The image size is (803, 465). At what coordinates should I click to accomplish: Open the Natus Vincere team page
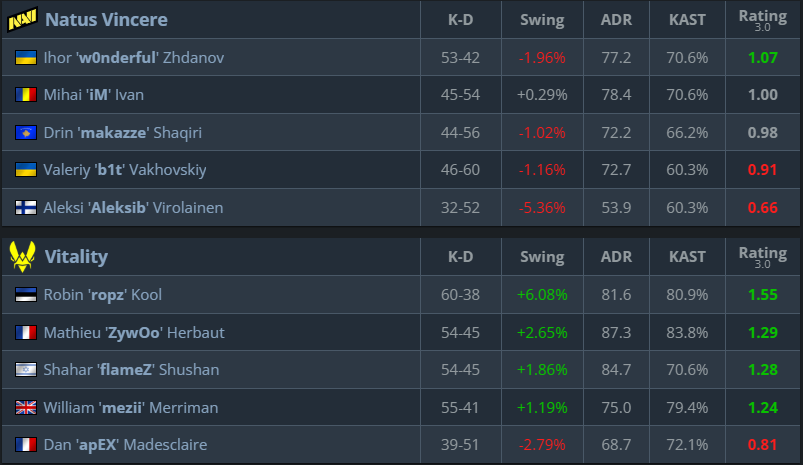pos(107,19)
